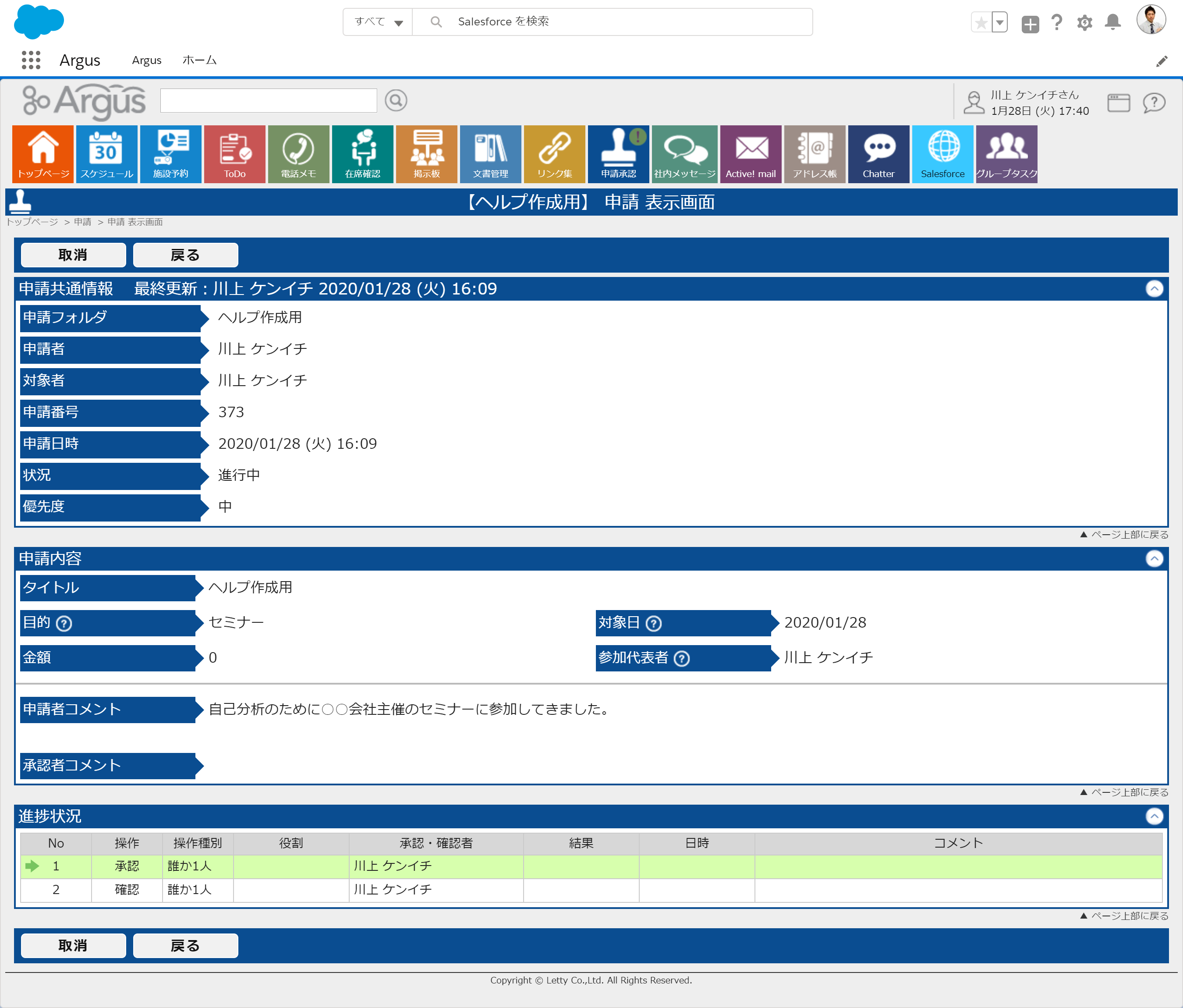The width and height of the screenshot is (1183, 1008).
Task: Click the Salesforce cloud logo
Action: 39,22
